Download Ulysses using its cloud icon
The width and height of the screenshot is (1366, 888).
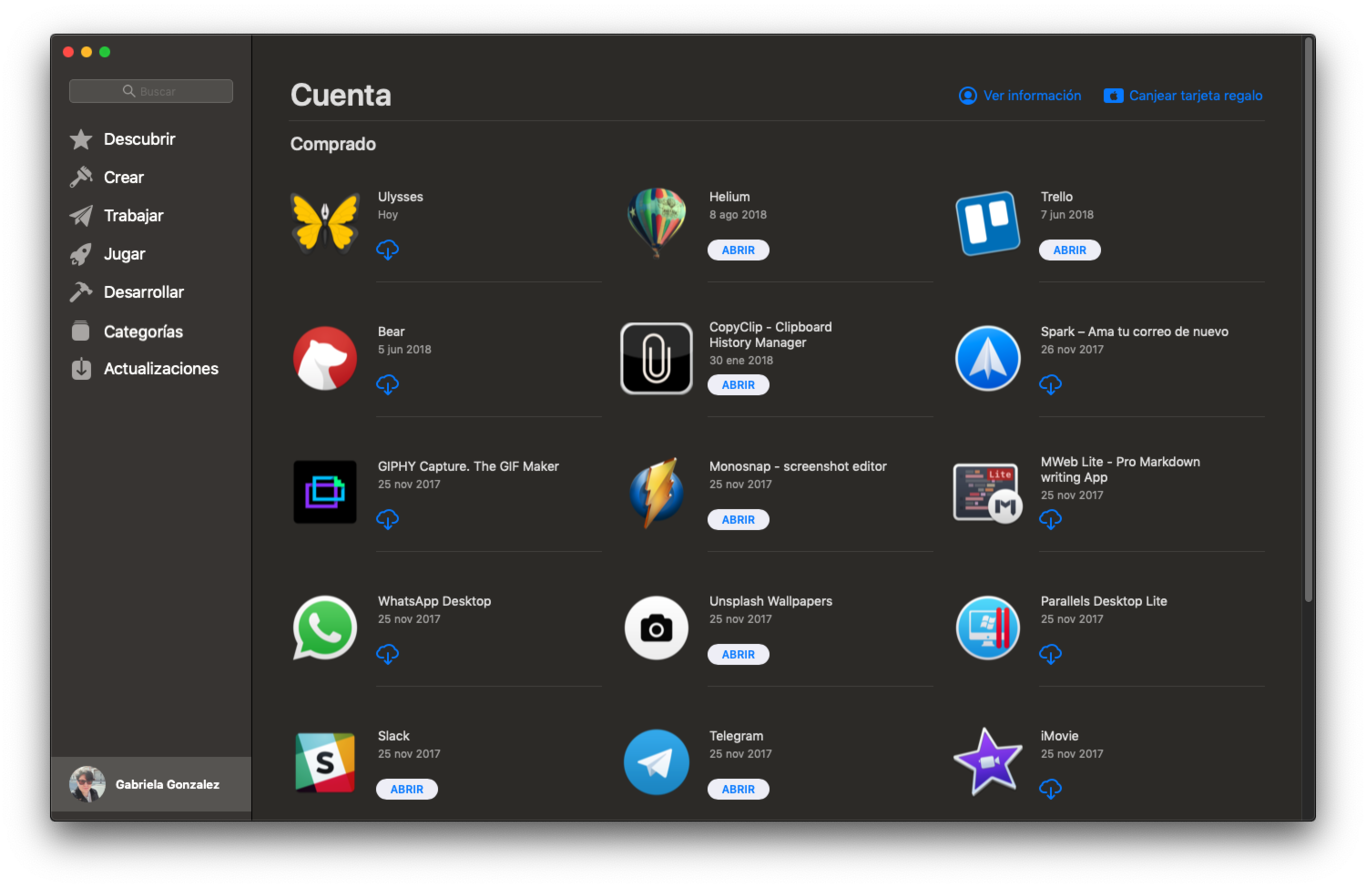[388, 250]
